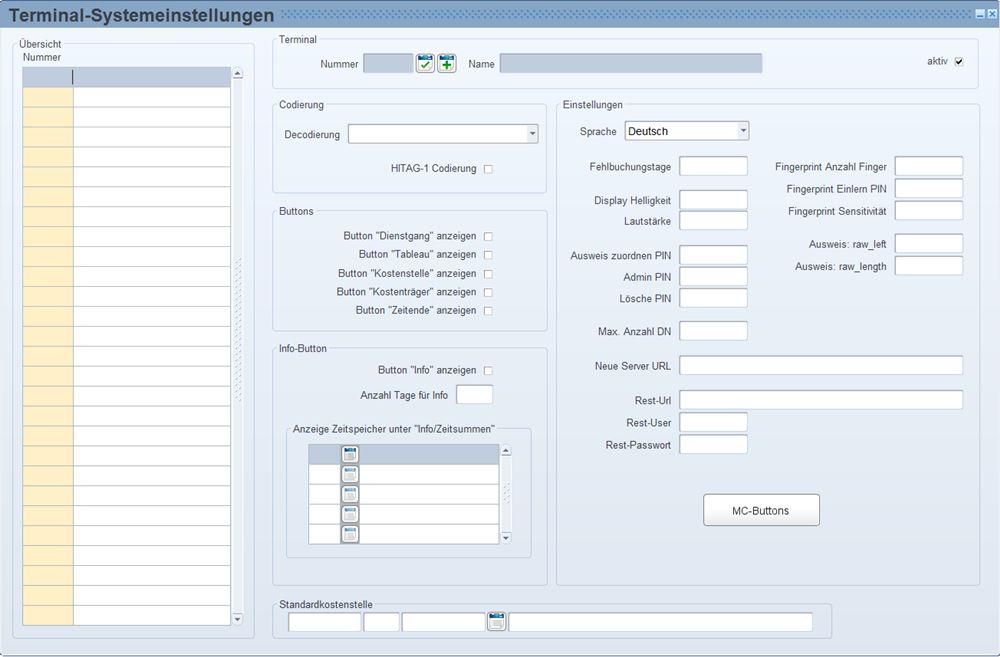Open lookup icon in second Zeitspeicher row
The height and width of the screenshot is (657, 1000).
(349, 474)
